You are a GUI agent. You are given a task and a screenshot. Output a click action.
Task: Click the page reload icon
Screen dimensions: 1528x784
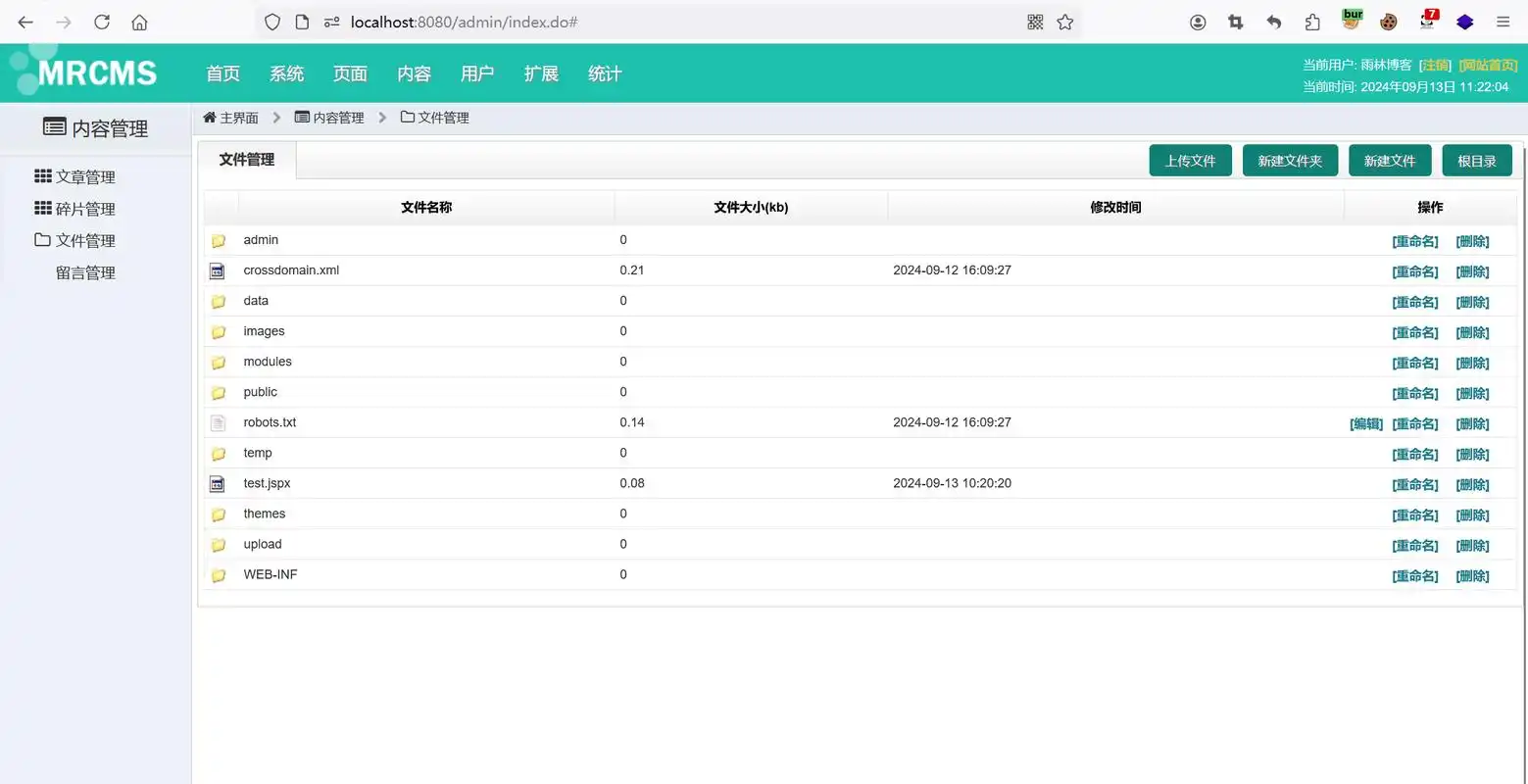(x=102, y=22)
